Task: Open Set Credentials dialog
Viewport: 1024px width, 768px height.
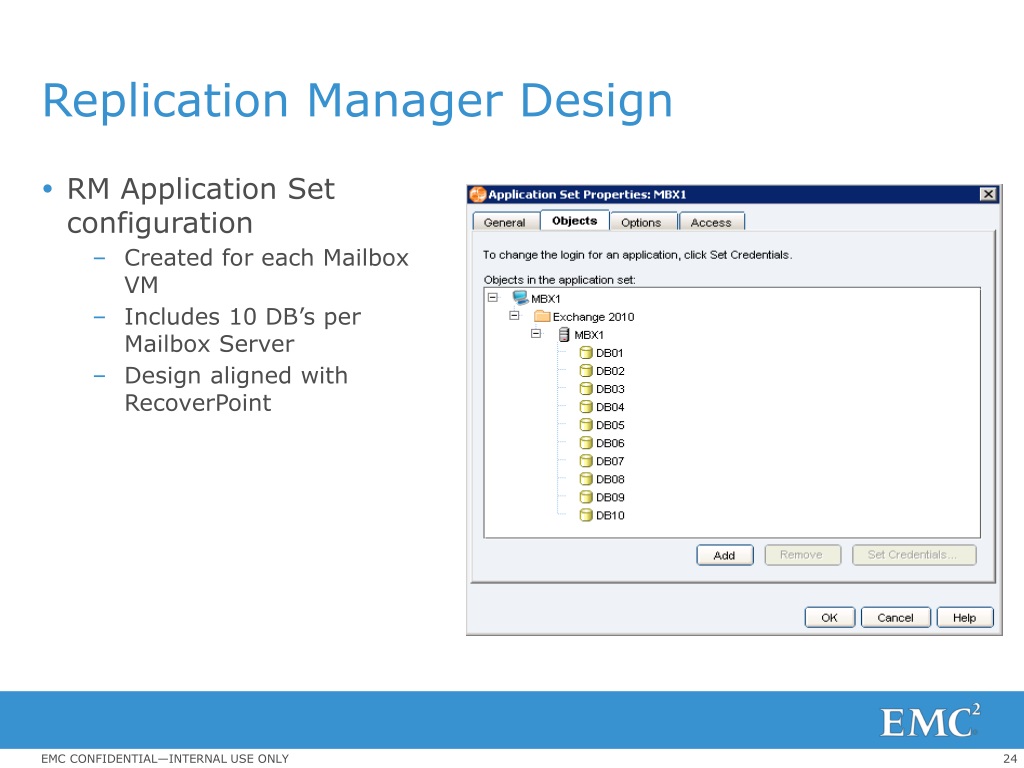Action: [x=914, y=555]
